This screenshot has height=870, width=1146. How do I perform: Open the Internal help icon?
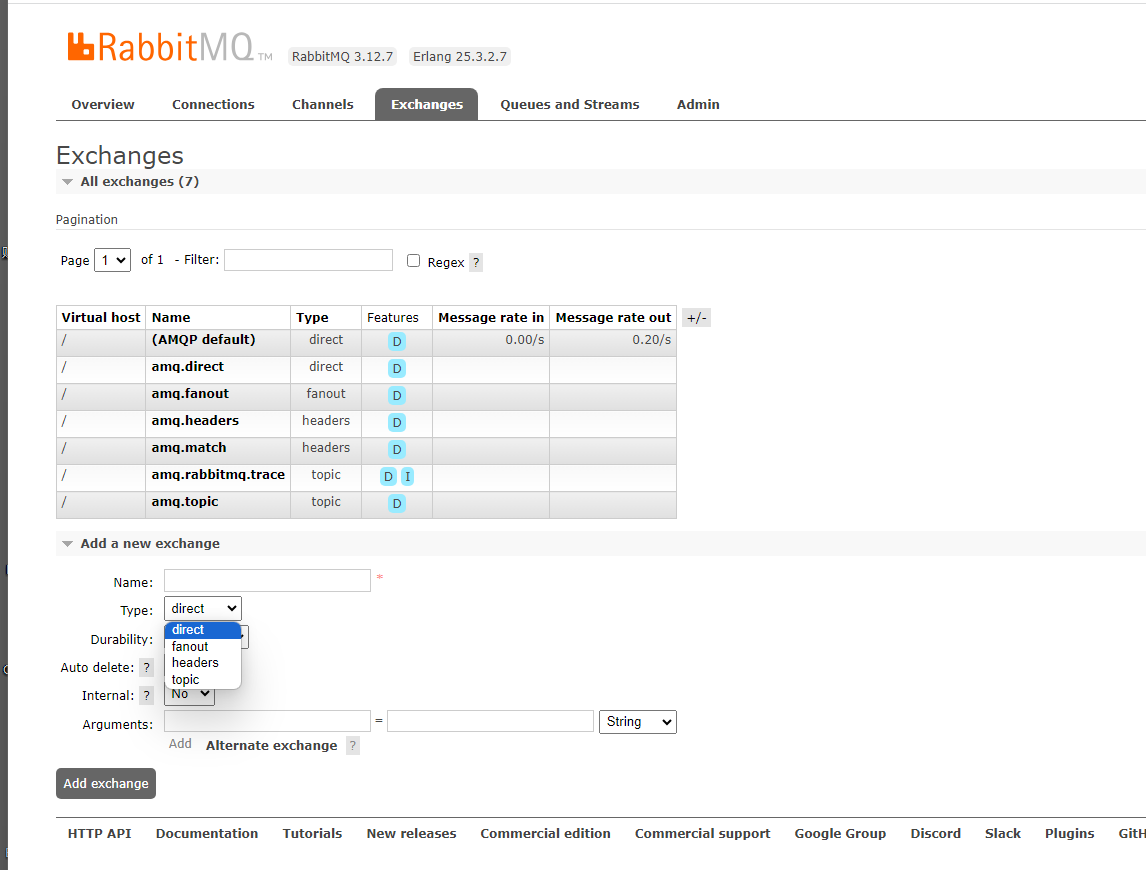(147, 695)
